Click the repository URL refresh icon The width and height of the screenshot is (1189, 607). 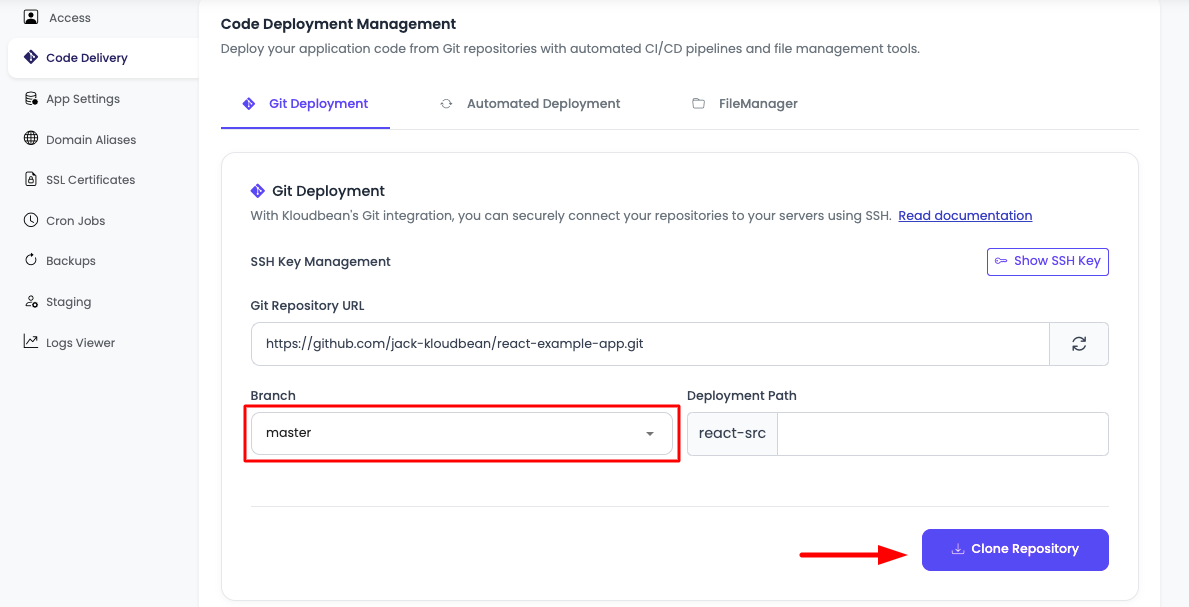(x=1079, y=343)
